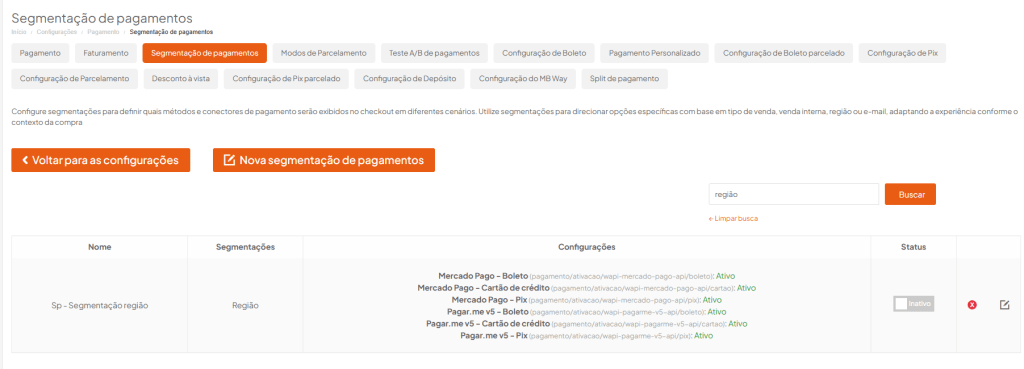The width and height of the screenshot is (1024, 369).
Task: Open Pagamento Personalizado tab
Action: 654,53
